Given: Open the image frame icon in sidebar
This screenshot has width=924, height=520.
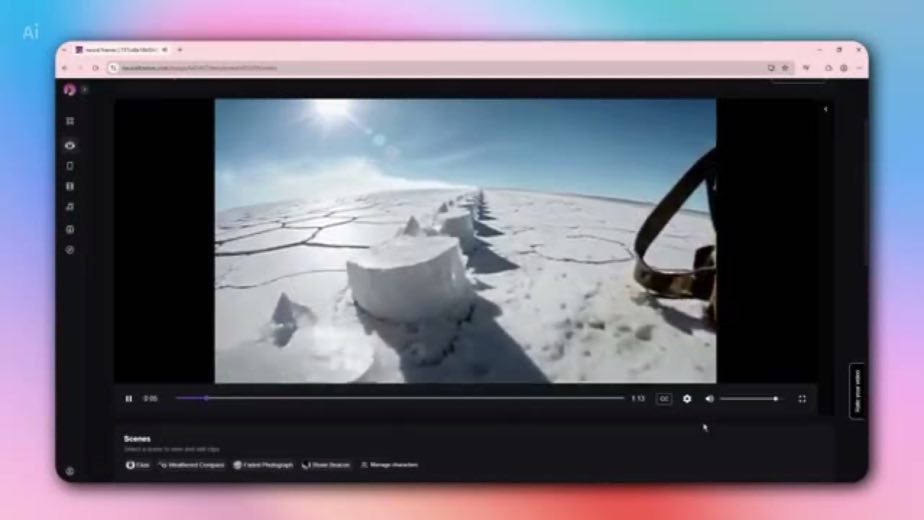Looking at the screenshot, I should click(70, 229).
